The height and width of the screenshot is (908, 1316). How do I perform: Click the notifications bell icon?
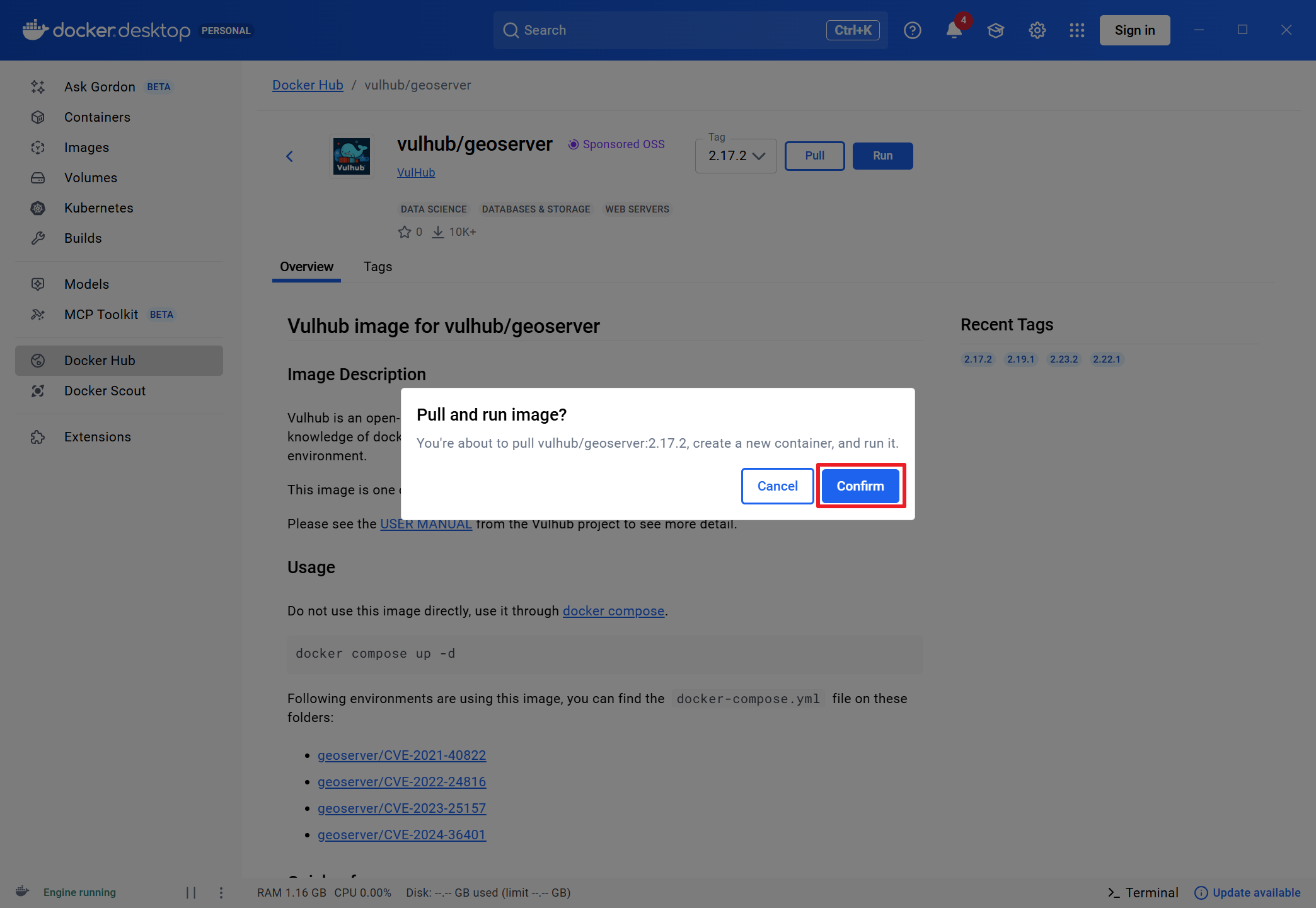(954, 30)
